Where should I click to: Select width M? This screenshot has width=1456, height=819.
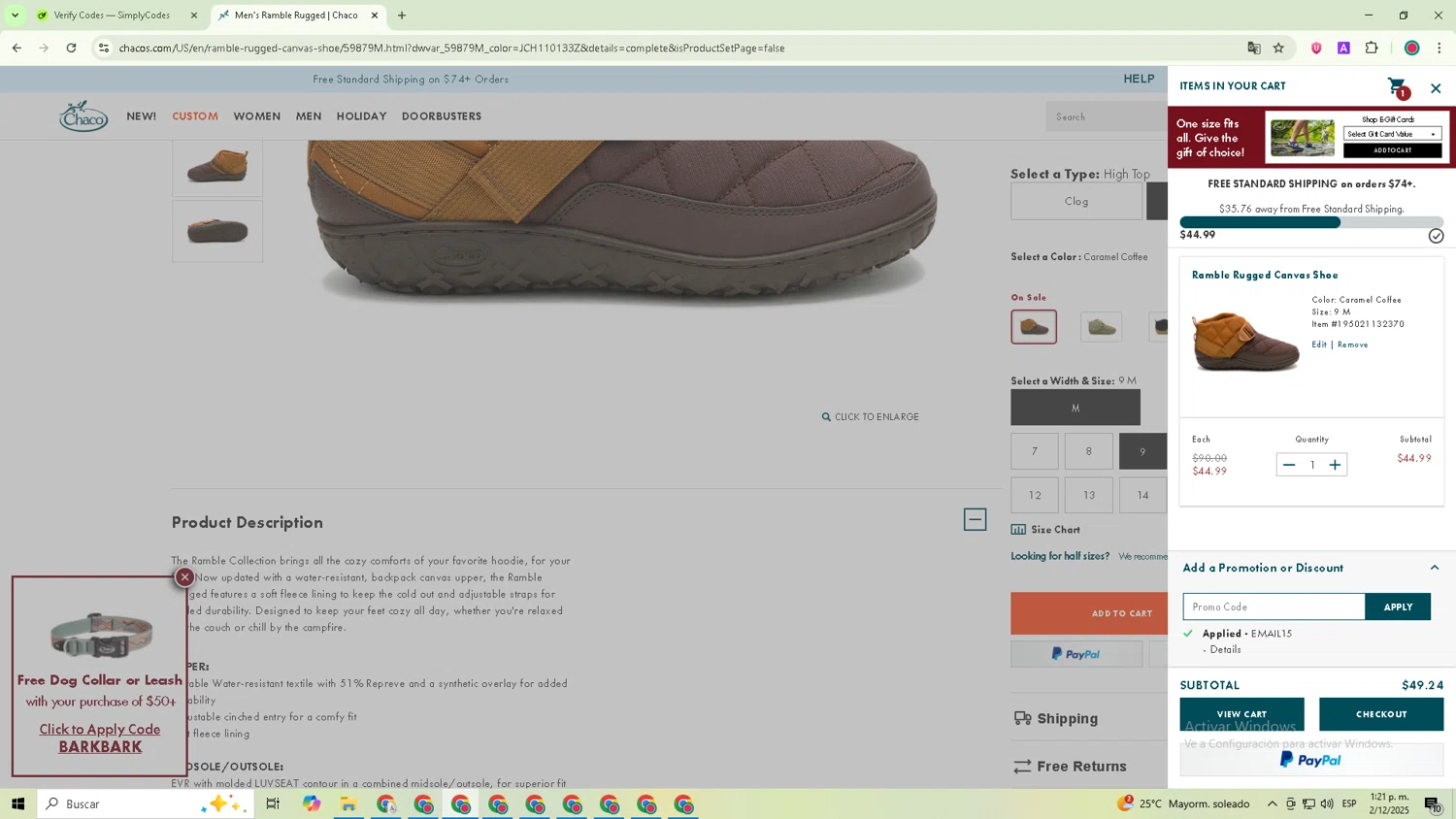tap(1075, 408)
